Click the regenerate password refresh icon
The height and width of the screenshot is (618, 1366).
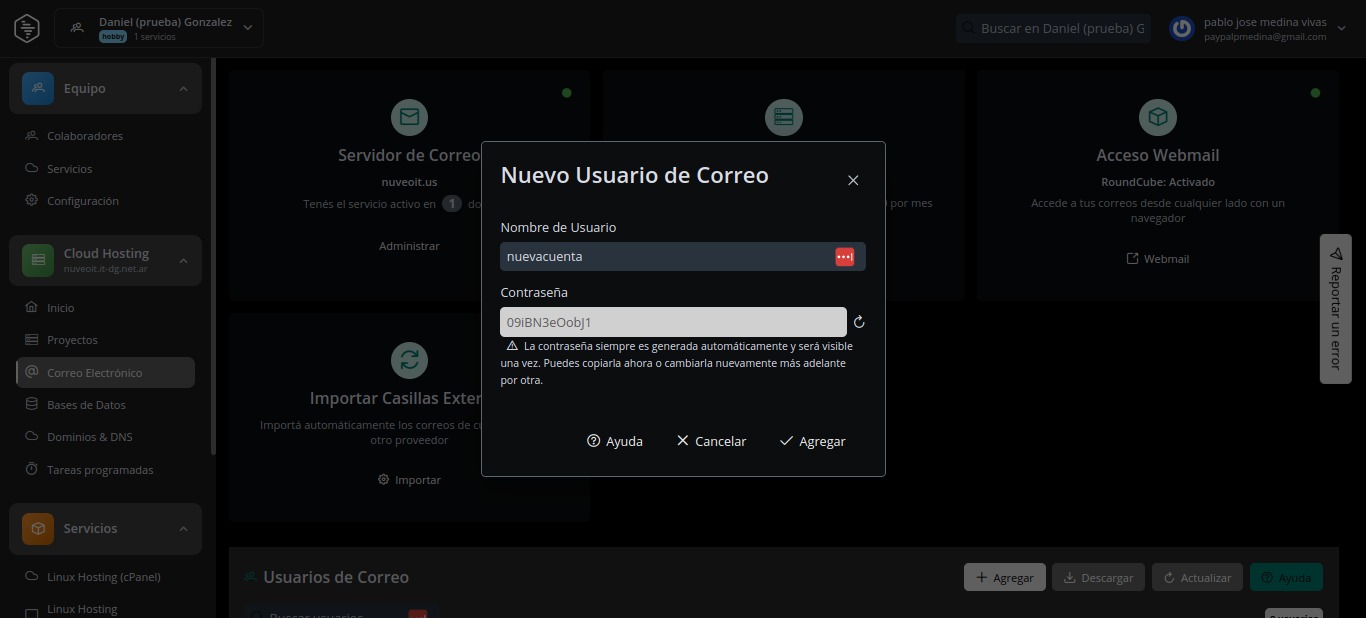tap(858, 323)
